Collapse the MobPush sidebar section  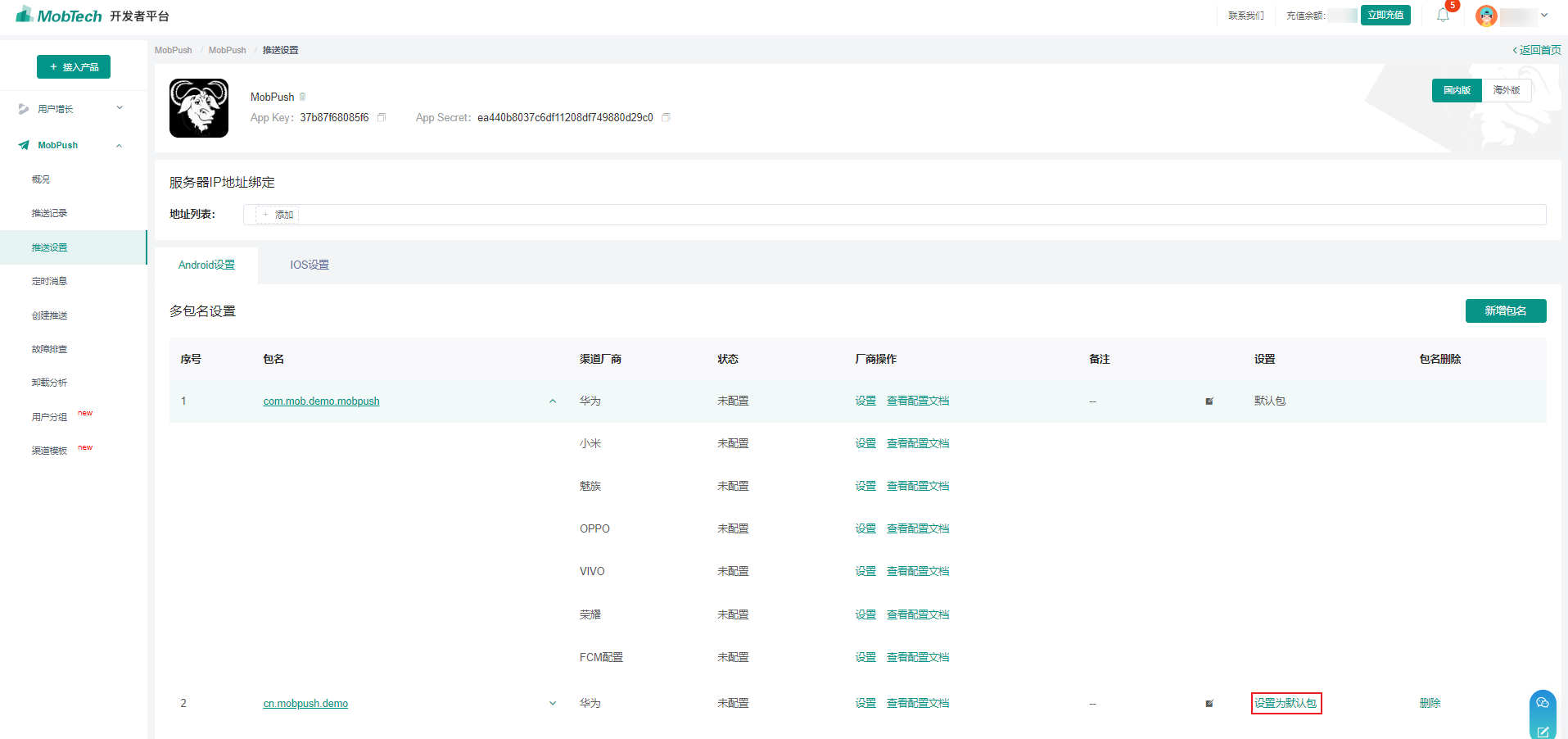click(x=120, y=146)
